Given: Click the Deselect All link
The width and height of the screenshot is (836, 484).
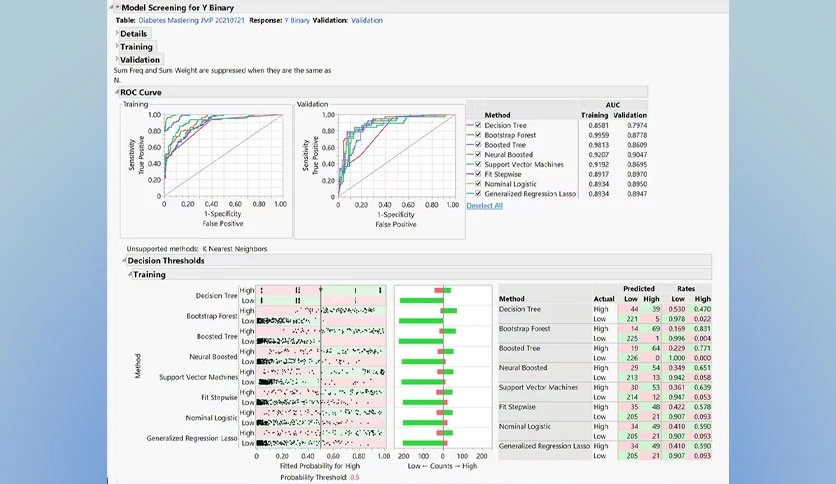Looking at the screenshot, I should (485, 205).
